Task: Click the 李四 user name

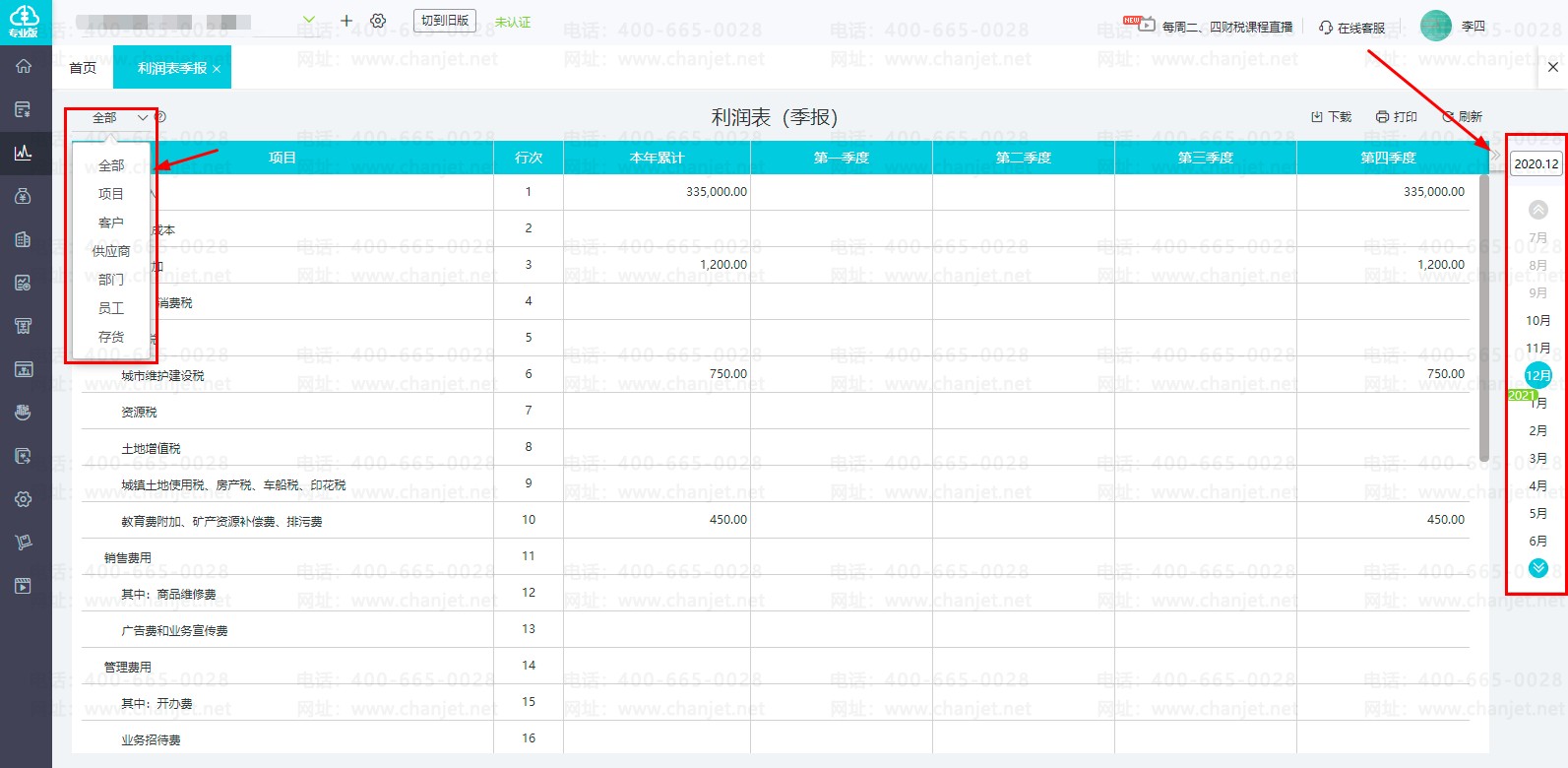Action: 1474,27
